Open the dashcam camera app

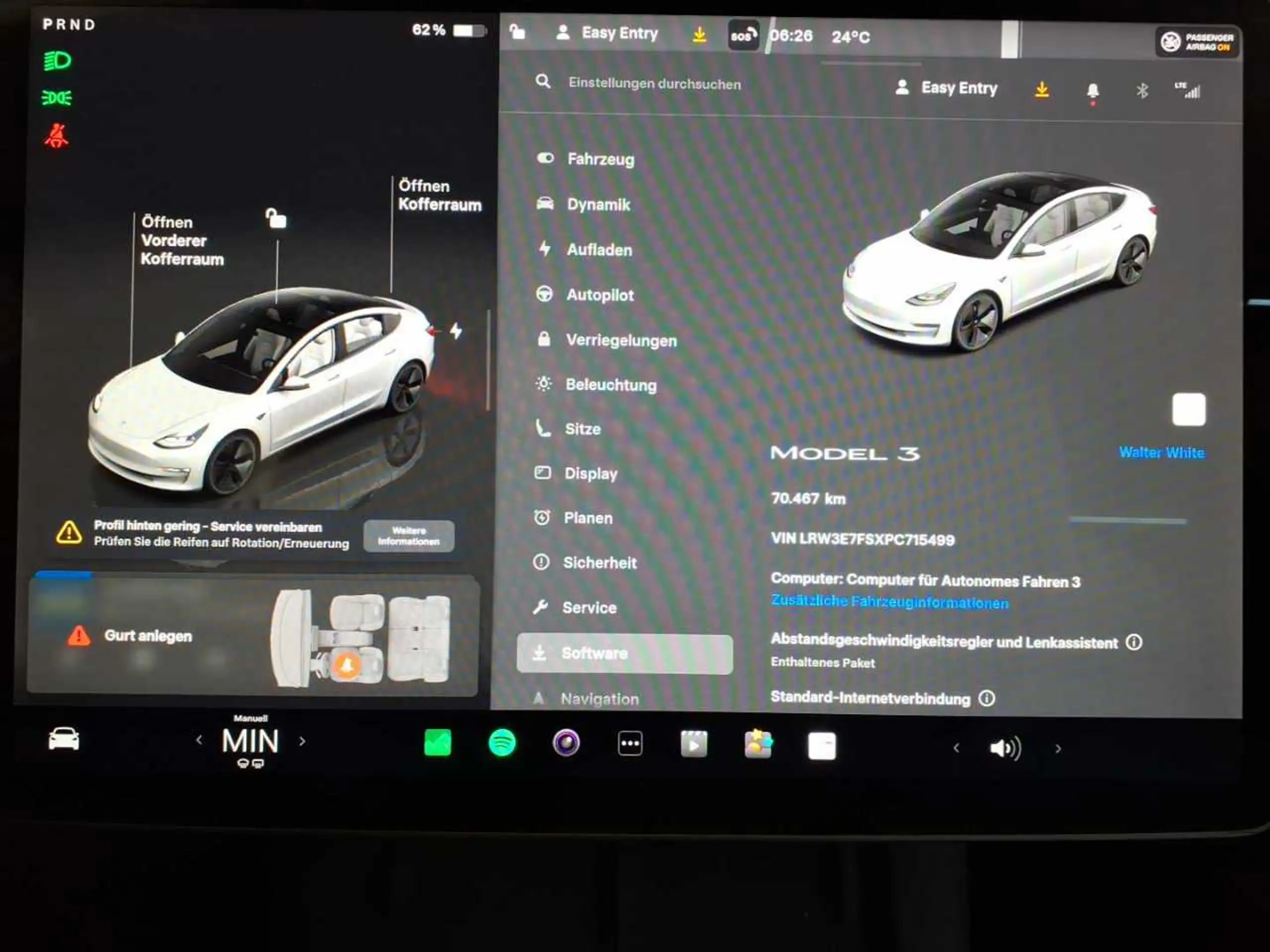click(x=566, y=743)
